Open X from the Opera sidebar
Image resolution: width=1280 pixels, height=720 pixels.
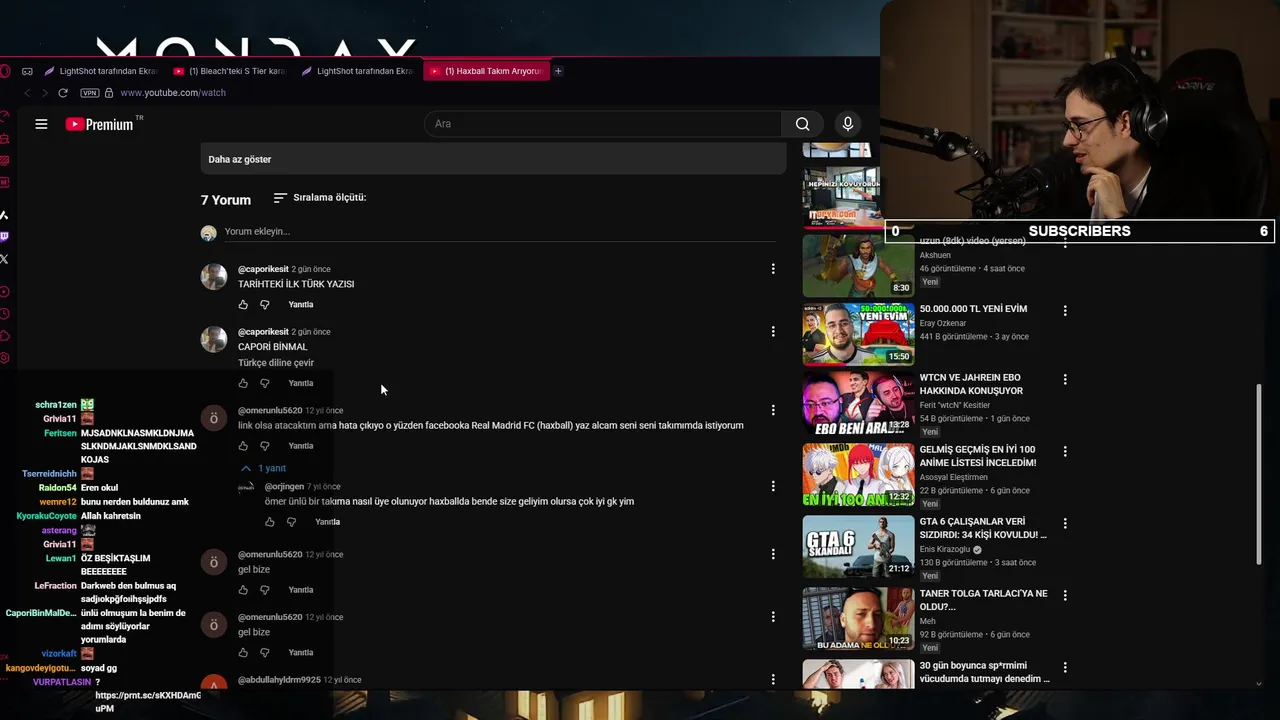pos(4,259)
